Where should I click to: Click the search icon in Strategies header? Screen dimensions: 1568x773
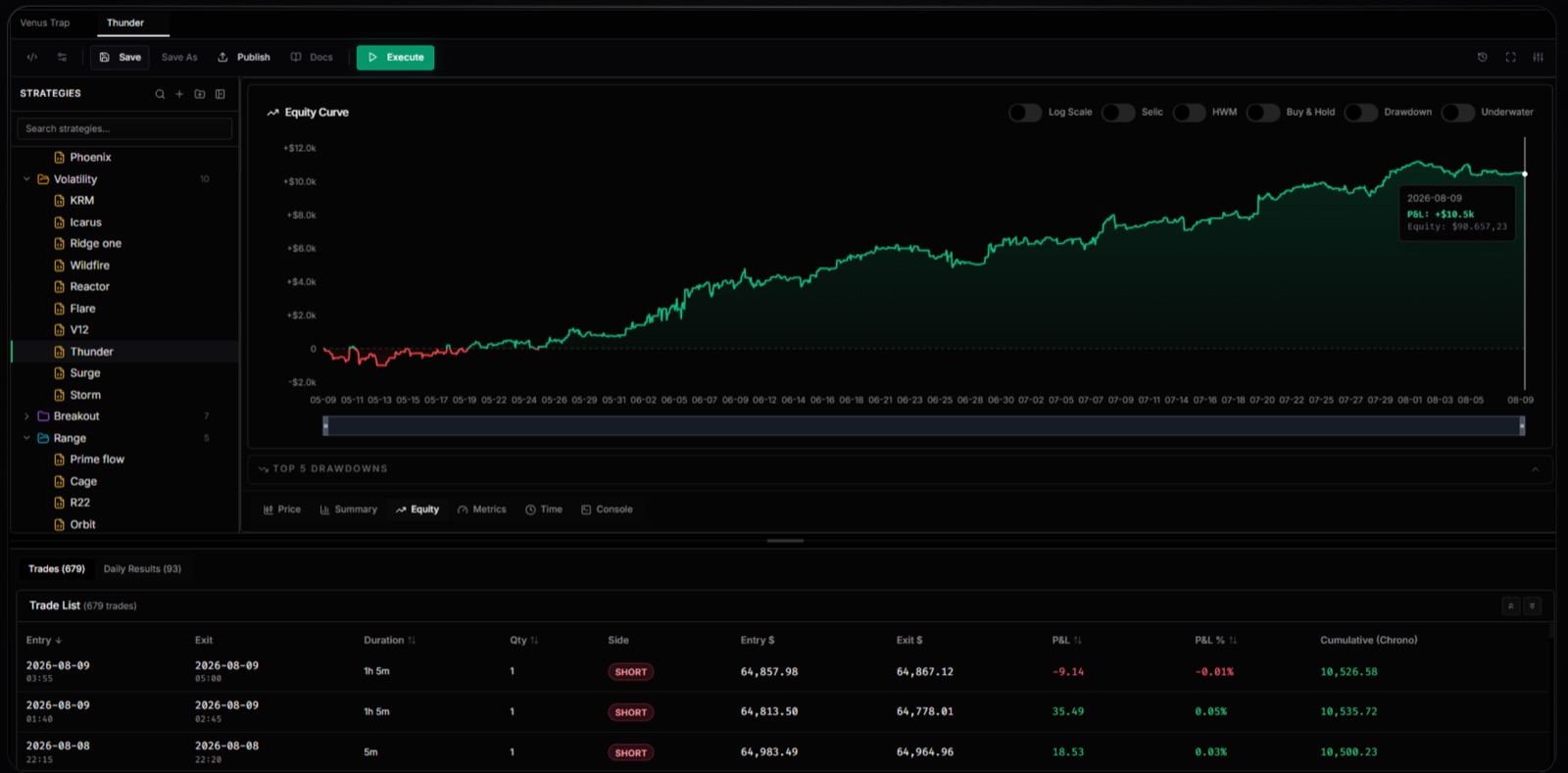point(160,94)
